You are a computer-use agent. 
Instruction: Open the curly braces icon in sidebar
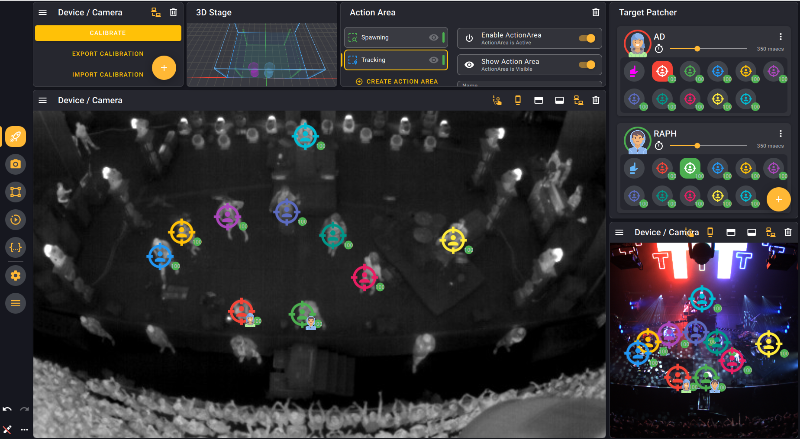click(x=16, y=247)
